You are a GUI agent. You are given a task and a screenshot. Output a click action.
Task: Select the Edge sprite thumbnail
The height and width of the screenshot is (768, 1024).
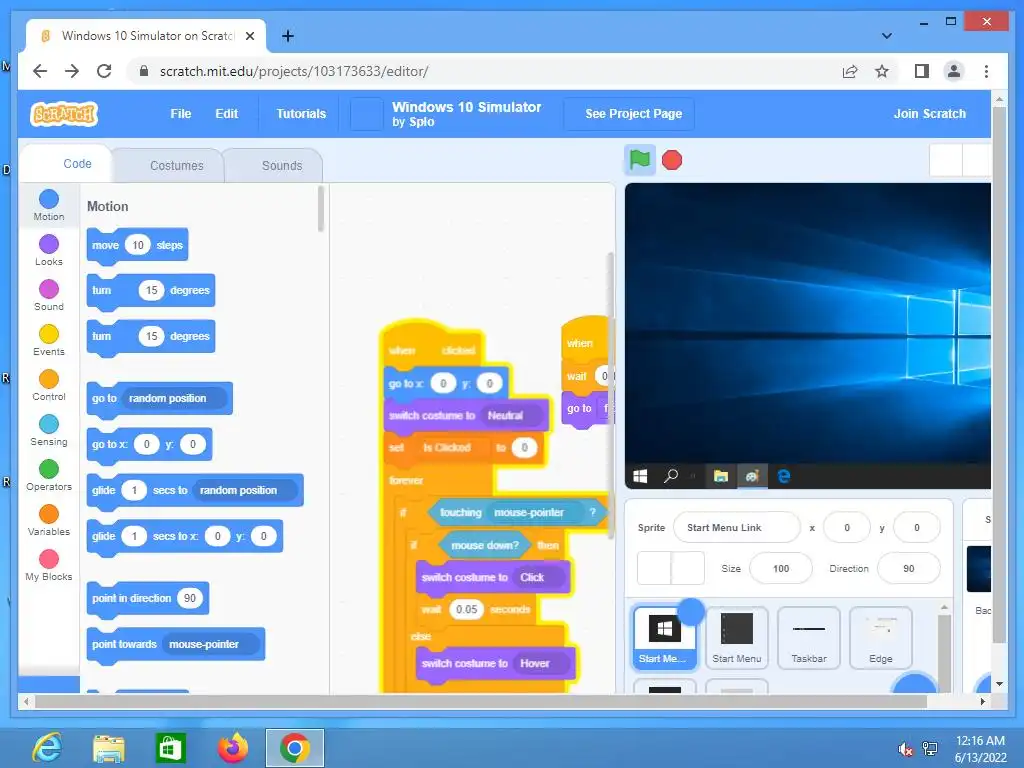click(880, 637)
